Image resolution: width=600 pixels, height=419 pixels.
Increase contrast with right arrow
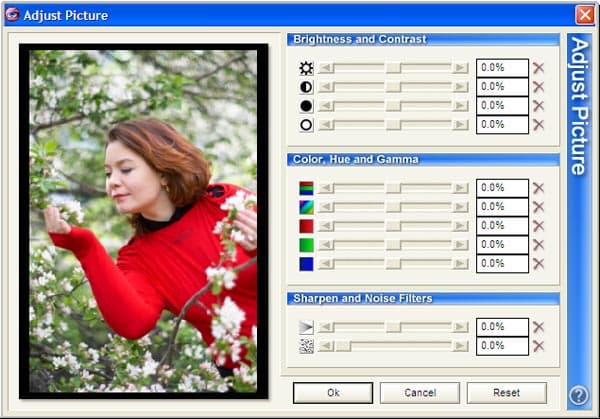(460, 87)
